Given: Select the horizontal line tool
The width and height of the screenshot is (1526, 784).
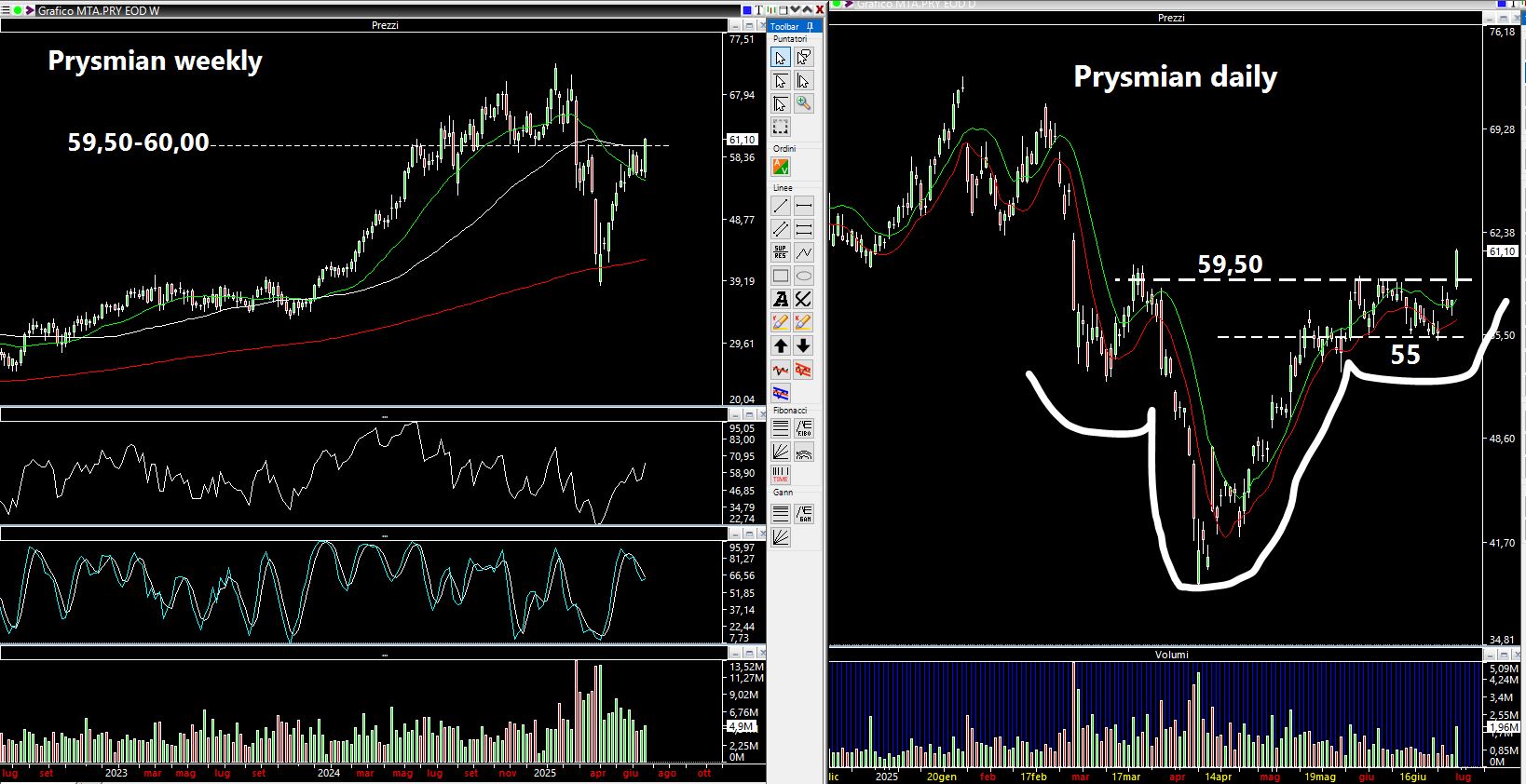Looking at the screenshot, I should click(803, 206).
